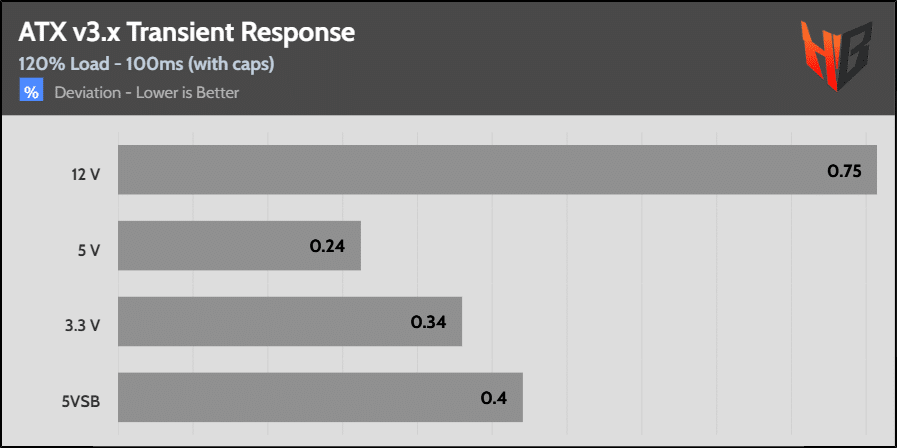Select the 5VSB bar

click(x=320, y=398)
